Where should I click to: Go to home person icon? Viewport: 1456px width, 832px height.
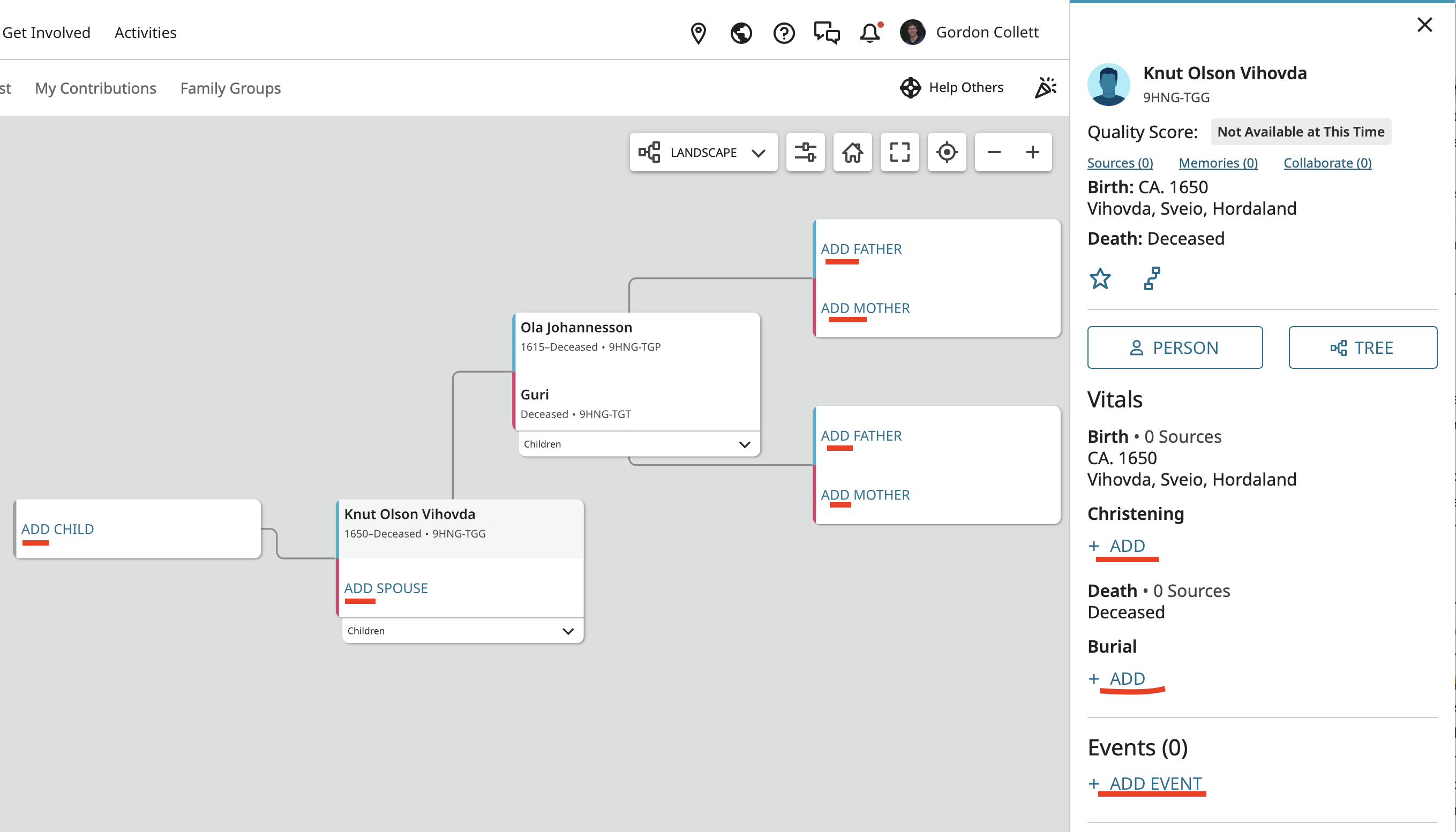click(x=852, y=152)
